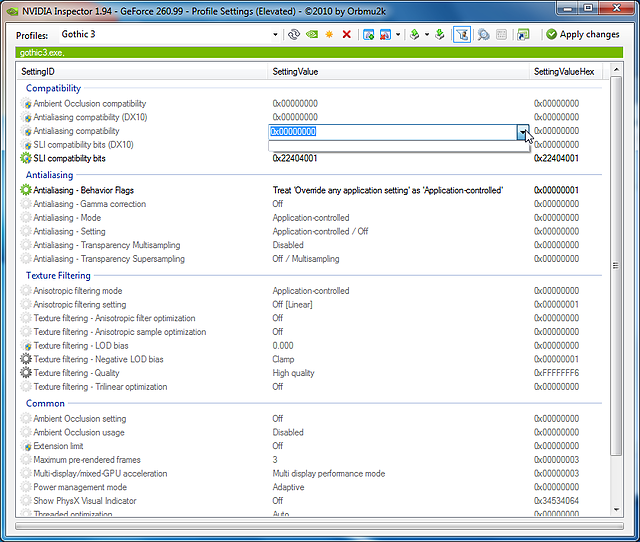Add an application to the current profile
The height and width of the screenshot is (542, 640).
pyautogui.click(x=368, y=34)
